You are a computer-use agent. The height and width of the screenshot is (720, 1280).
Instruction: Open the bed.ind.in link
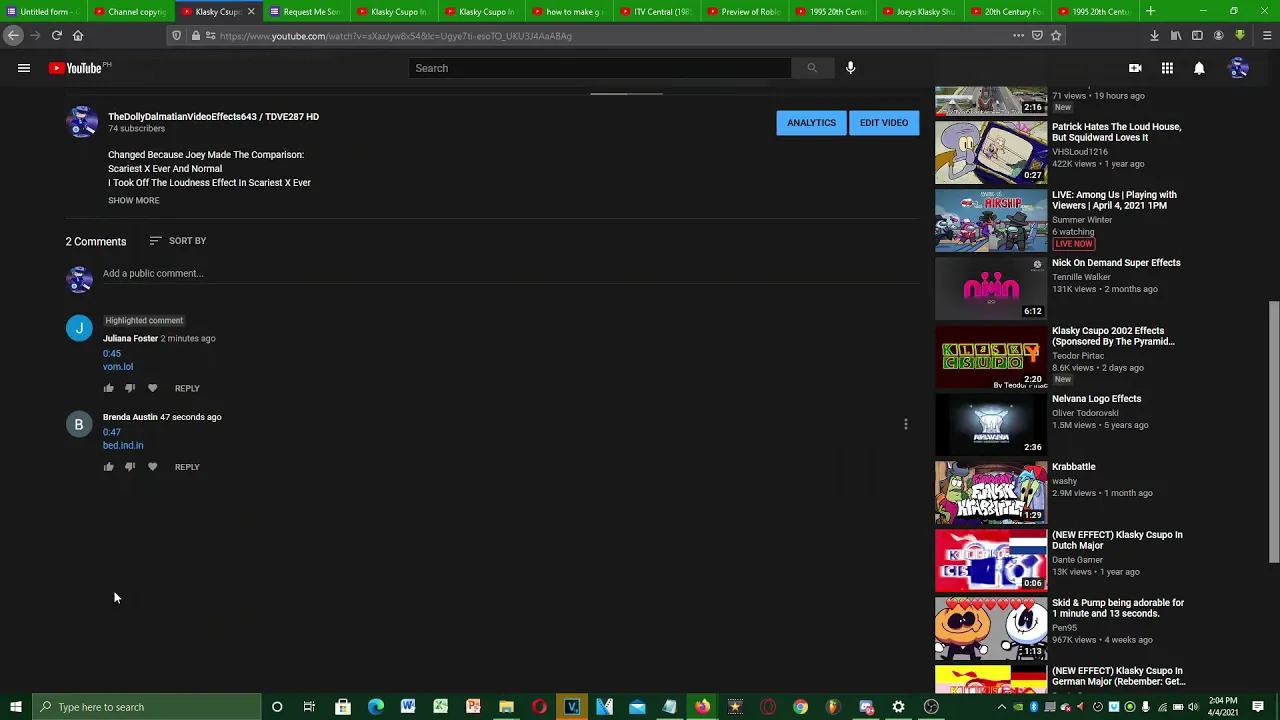click(123, 446)
